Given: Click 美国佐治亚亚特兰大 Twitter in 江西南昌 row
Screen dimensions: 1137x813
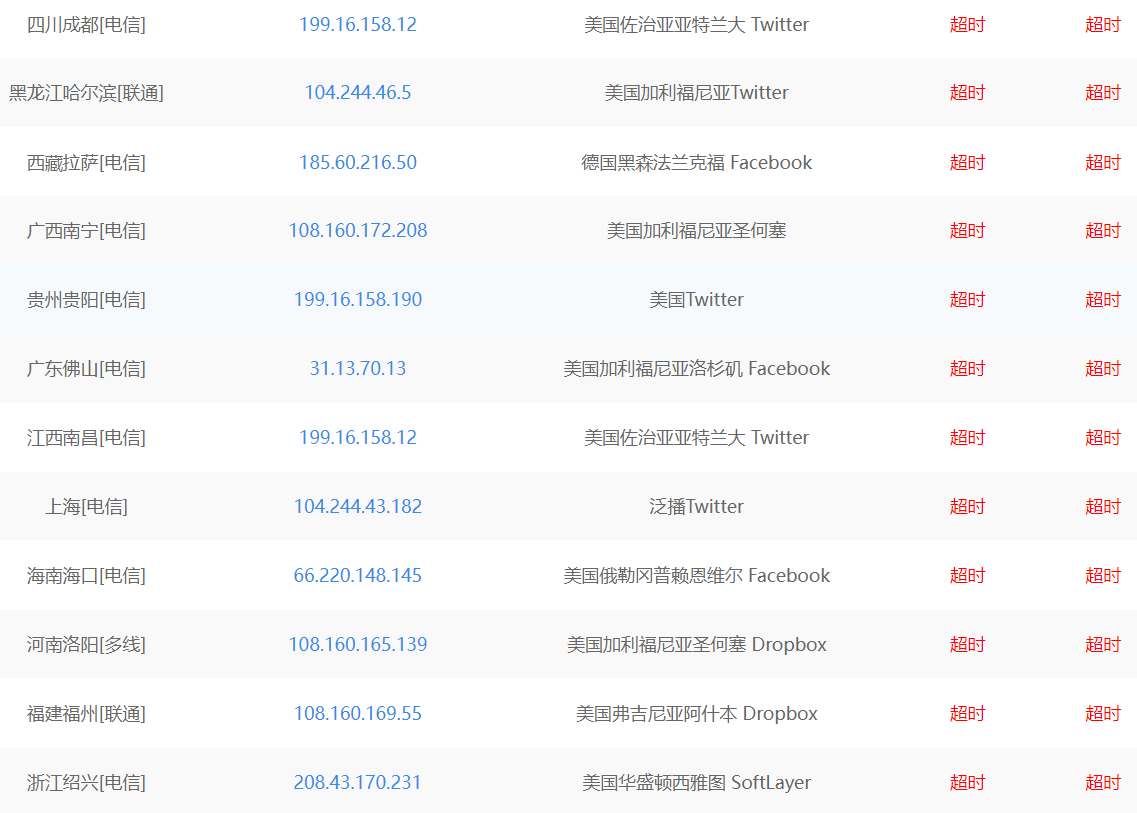Looking at the screenshot, I should coord(696,437).
